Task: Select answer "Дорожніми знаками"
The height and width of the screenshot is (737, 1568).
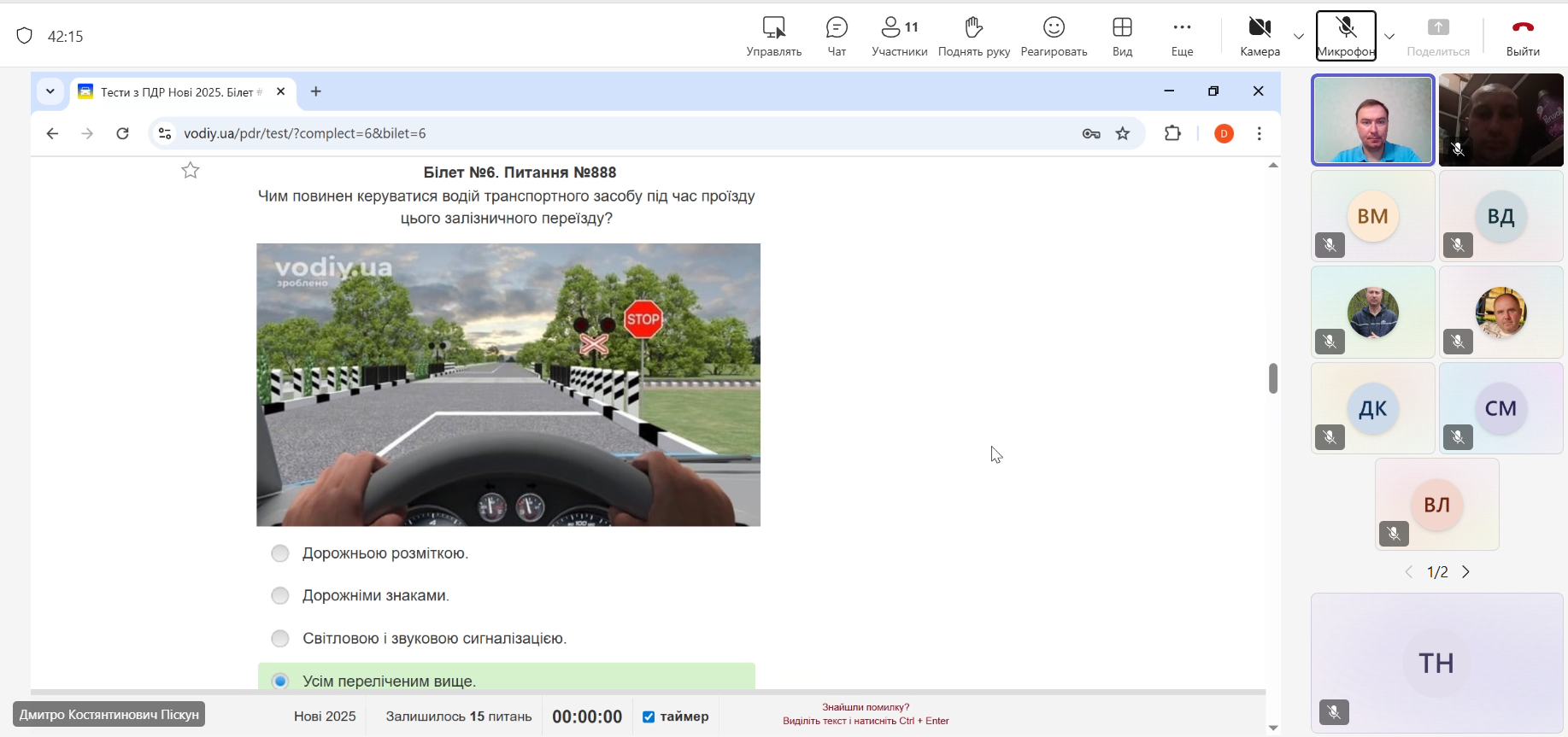Action: point(280,595)
